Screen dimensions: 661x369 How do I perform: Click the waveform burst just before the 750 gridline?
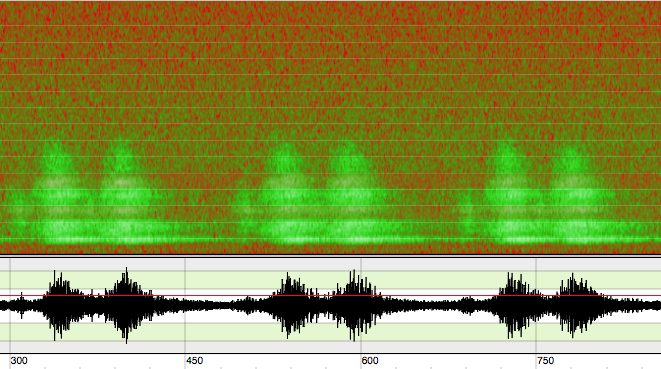click(x=516, y=305)
